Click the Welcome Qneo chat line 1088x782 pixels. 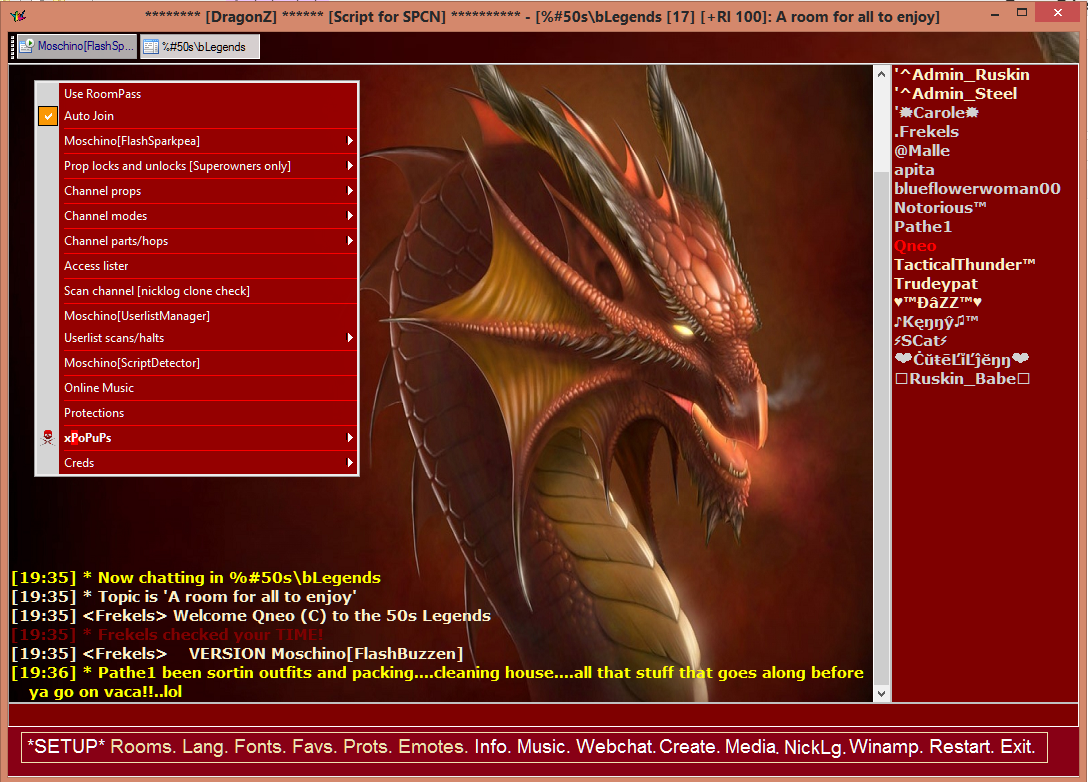coord(251,615)
